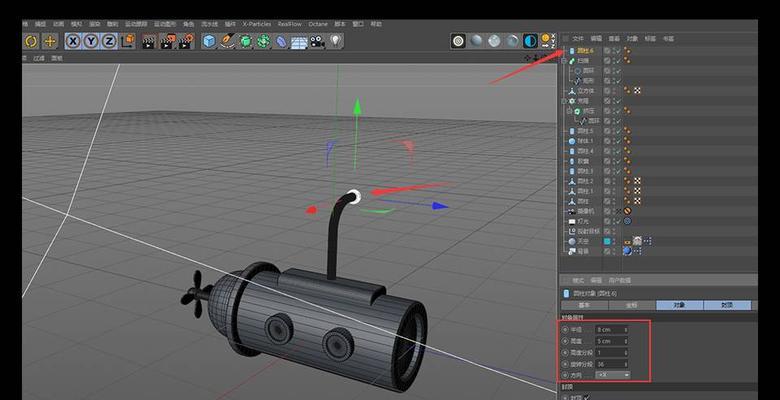Open the 模式 menu in attribute manager
The height and width of the screenshot is (400, 780).
point(578,281)
